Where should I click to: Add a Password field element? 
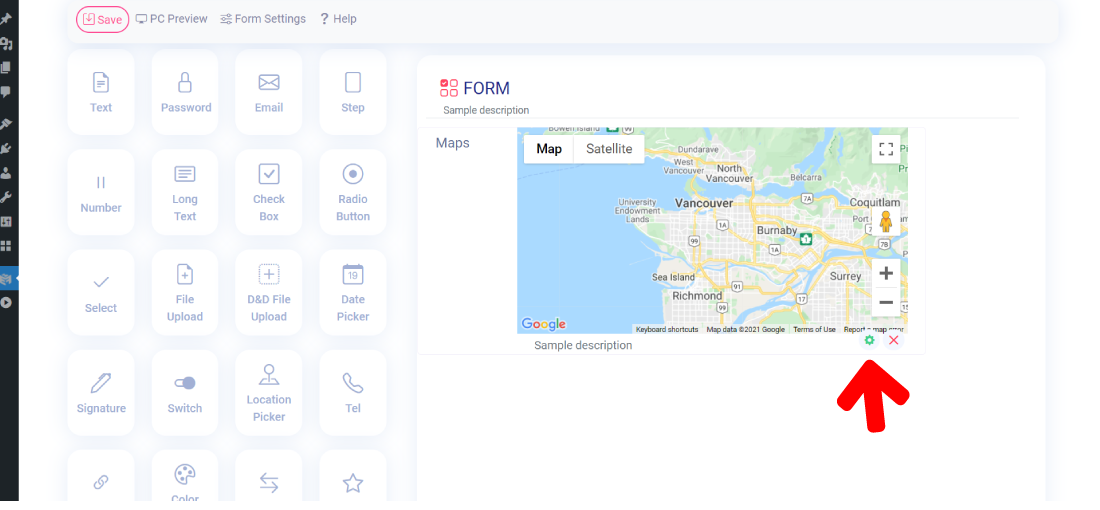185,92
